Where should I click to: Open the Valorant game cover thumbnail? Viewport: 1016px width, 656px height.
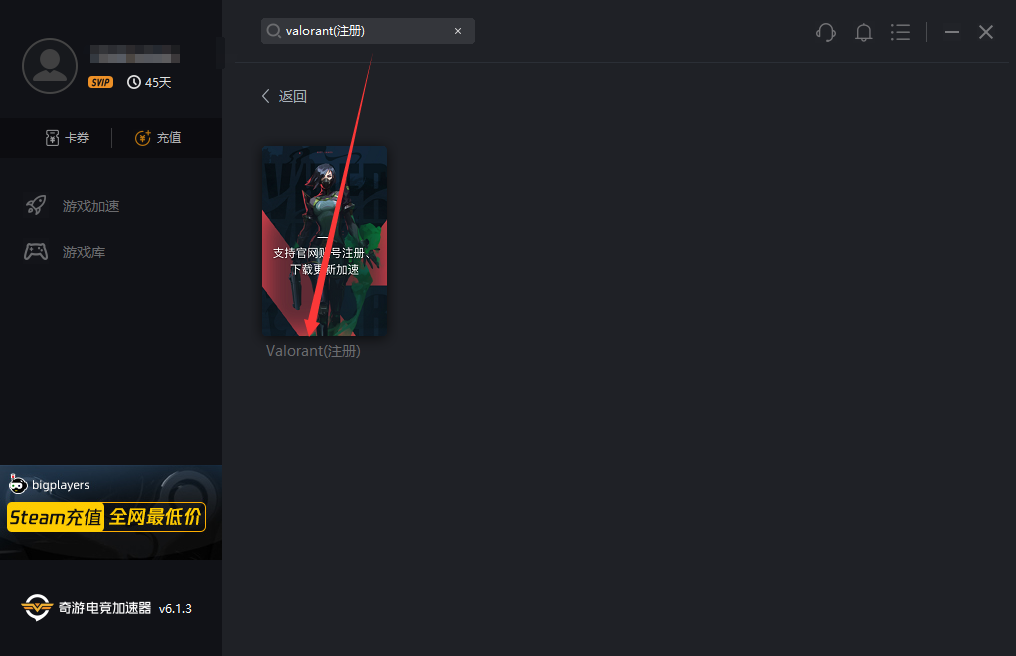point(324,241)
